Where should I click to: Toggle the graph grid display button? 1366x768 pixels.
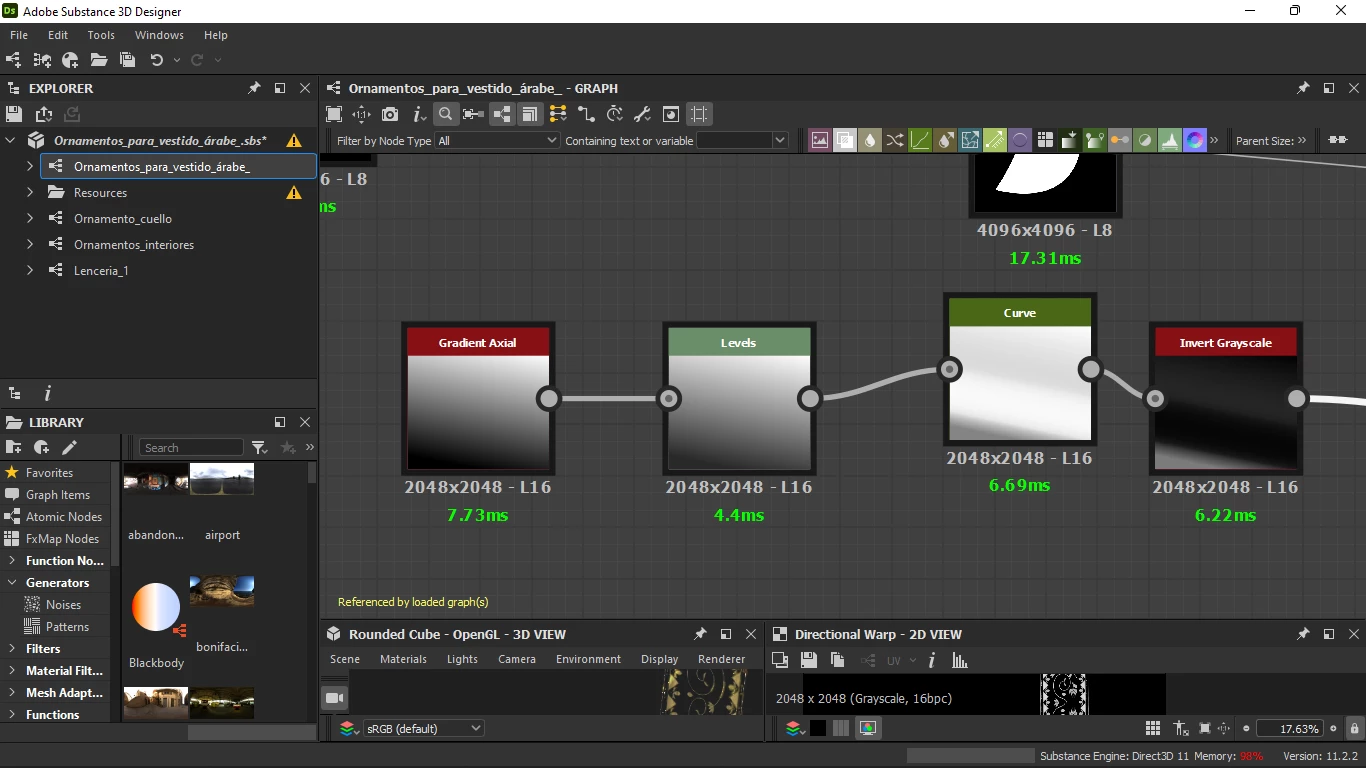(699, 114)
